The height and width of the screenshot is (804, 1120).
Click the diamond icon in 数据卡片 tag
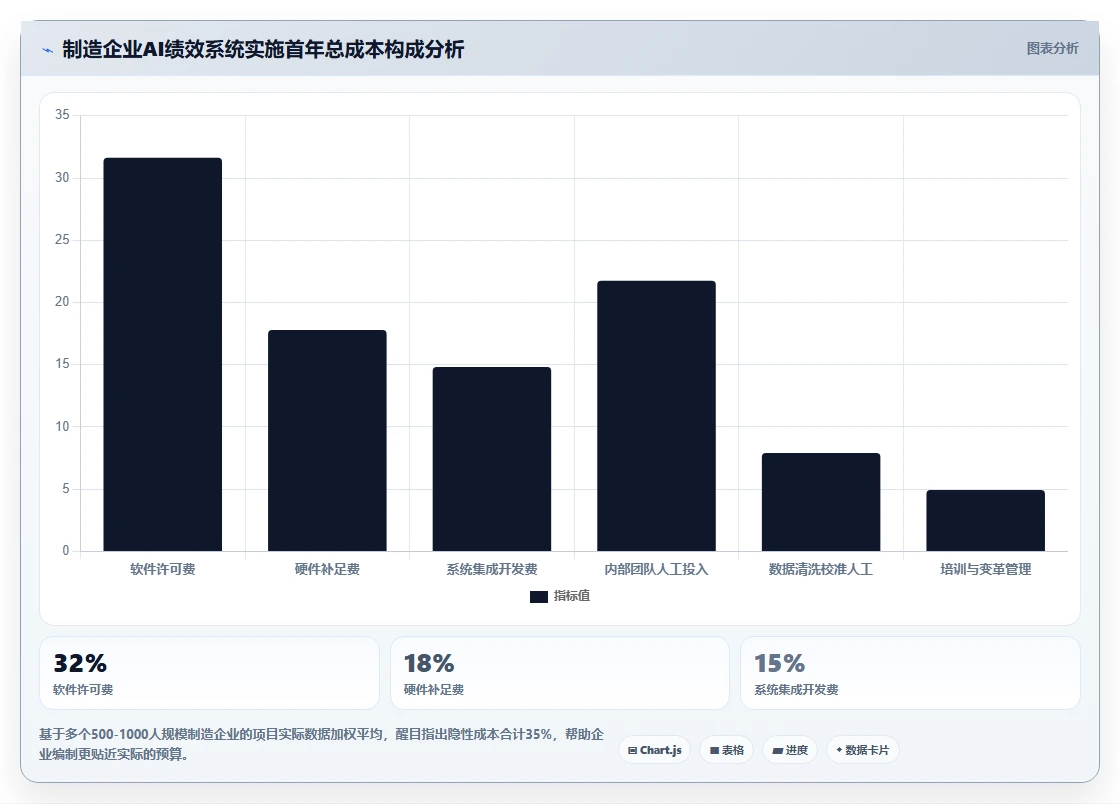pos(839,750)
